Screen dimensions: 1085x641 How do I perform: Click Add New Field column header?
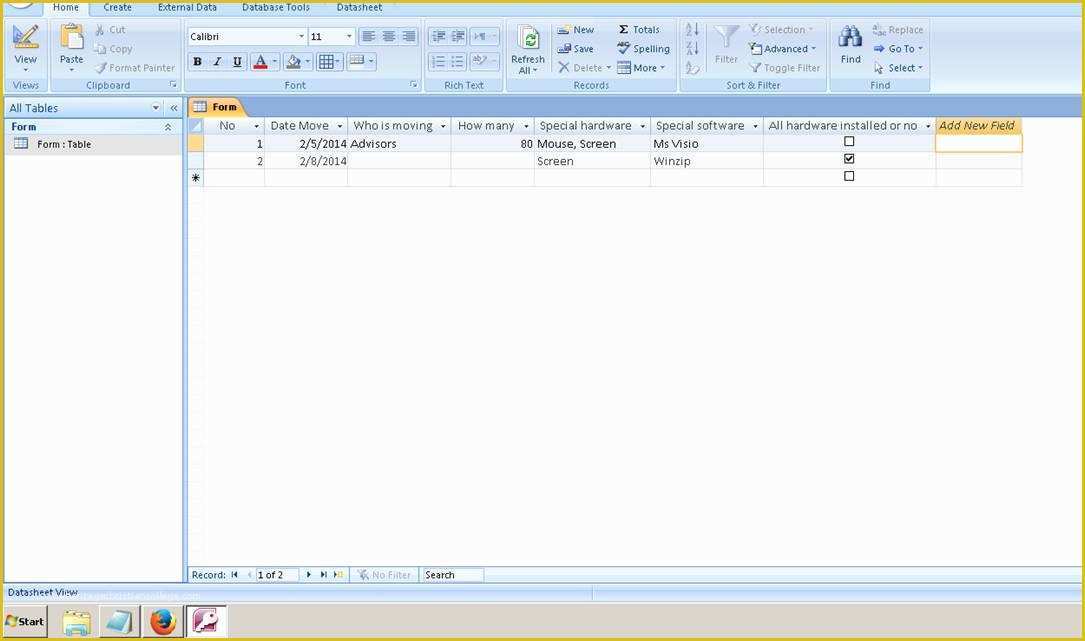pos(977,126)
